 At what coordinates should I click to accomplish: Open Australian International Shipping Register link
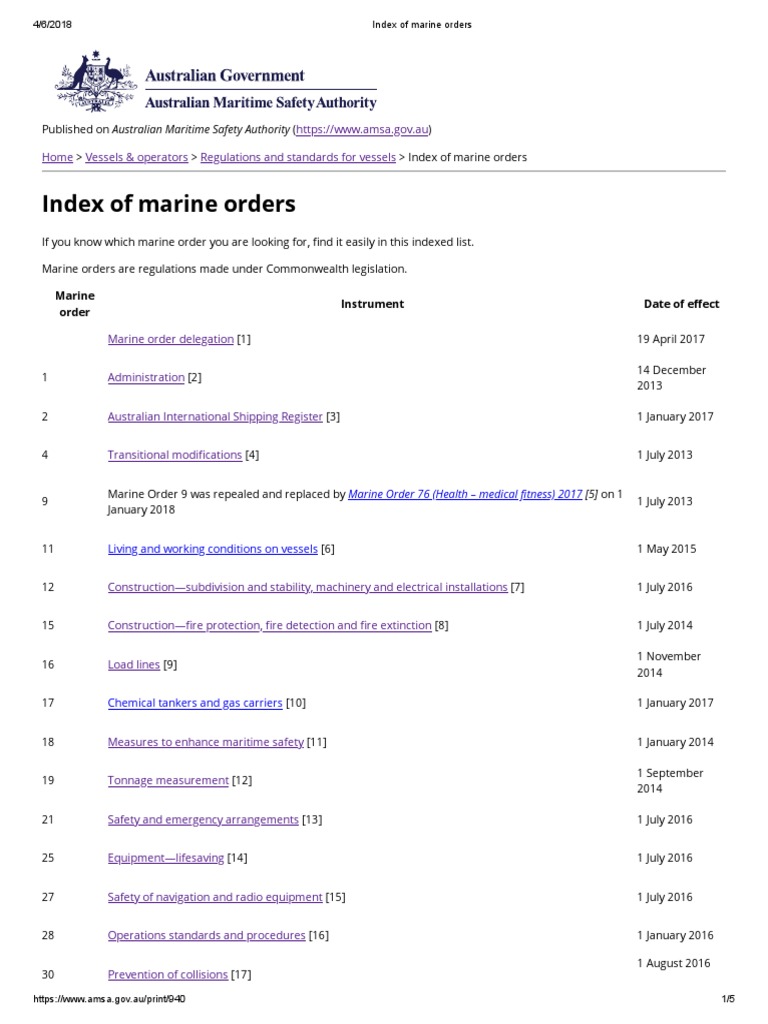215,417
